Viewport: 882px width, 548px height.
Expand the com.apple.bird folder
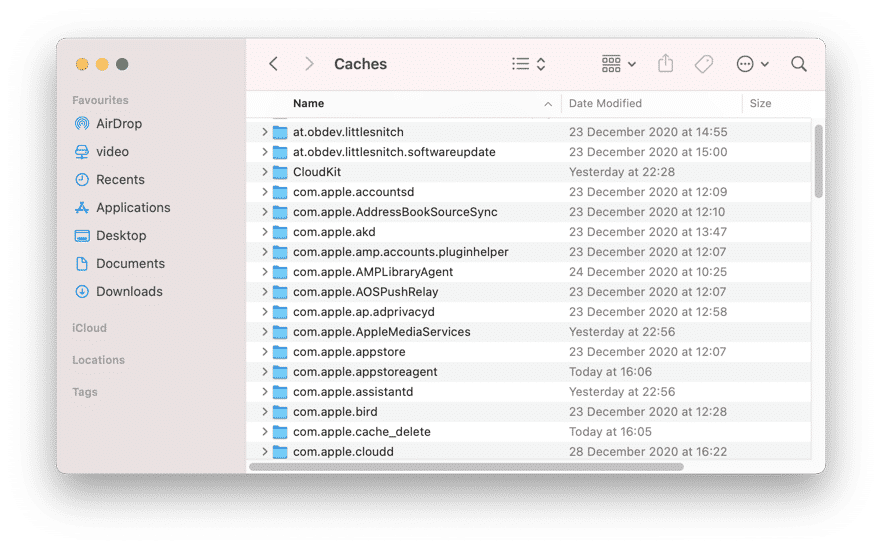click(264, 411)
